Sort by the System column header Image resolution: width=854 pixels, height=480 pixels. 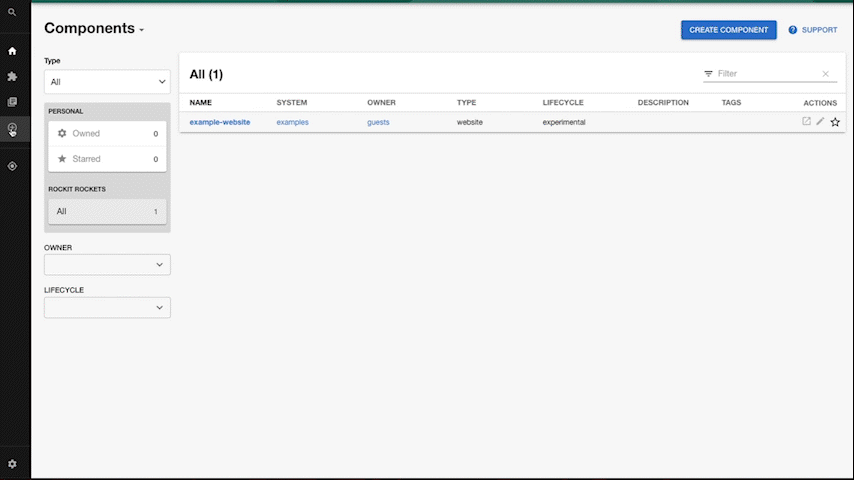[x=291, y=102]
